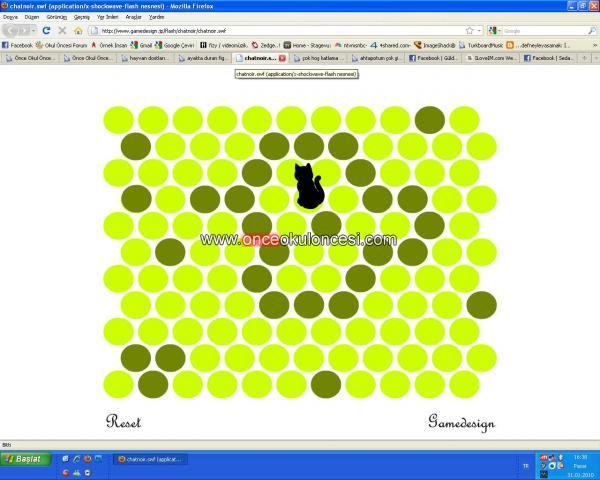Click the TR language indicator in the taskbar
This screenshot has height=480, width=600.
coord(526,466)
